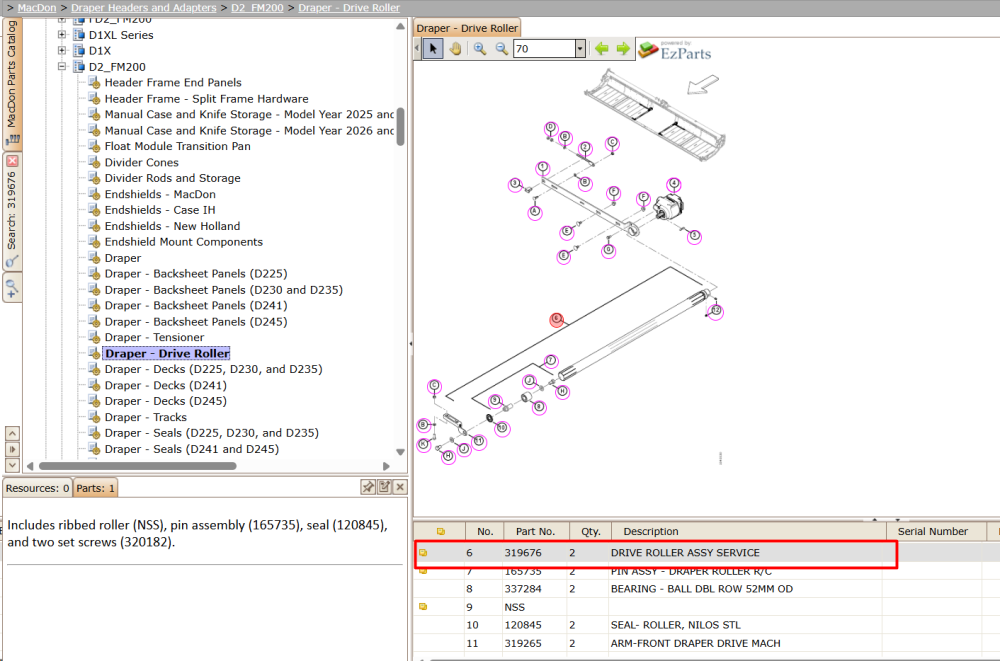Expand the D1XL Series node
The width and height of the screenshot is (1000, 661).
[62, 34]
